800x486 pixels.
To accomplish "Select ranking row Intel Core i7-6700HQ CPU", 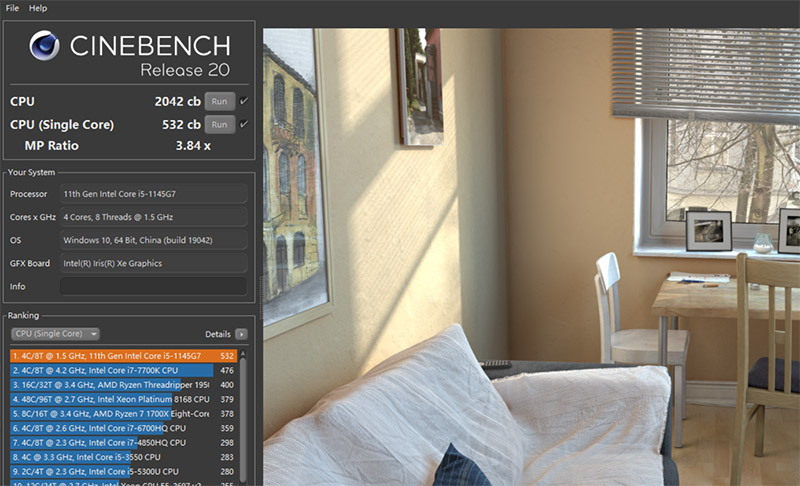I will coord(123,428).
